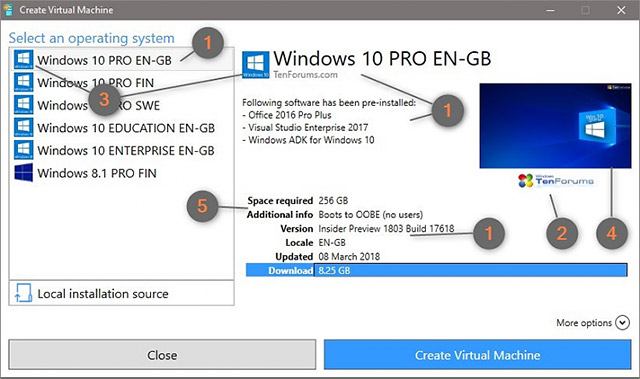This screenshot has height=379, width=640.
Task: Click the 'Version' label
Action: (x=296, y=228)
